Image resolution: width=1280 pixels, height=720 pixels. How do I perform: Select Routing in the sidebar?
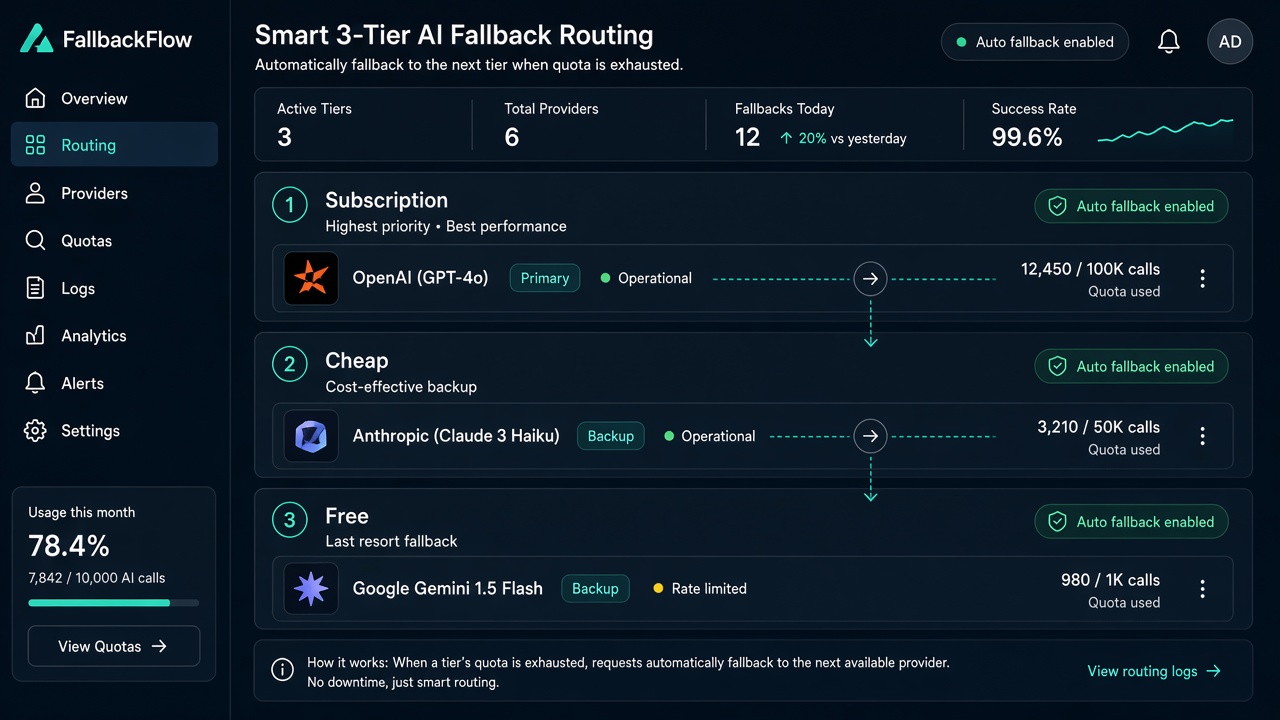[114, 145]
